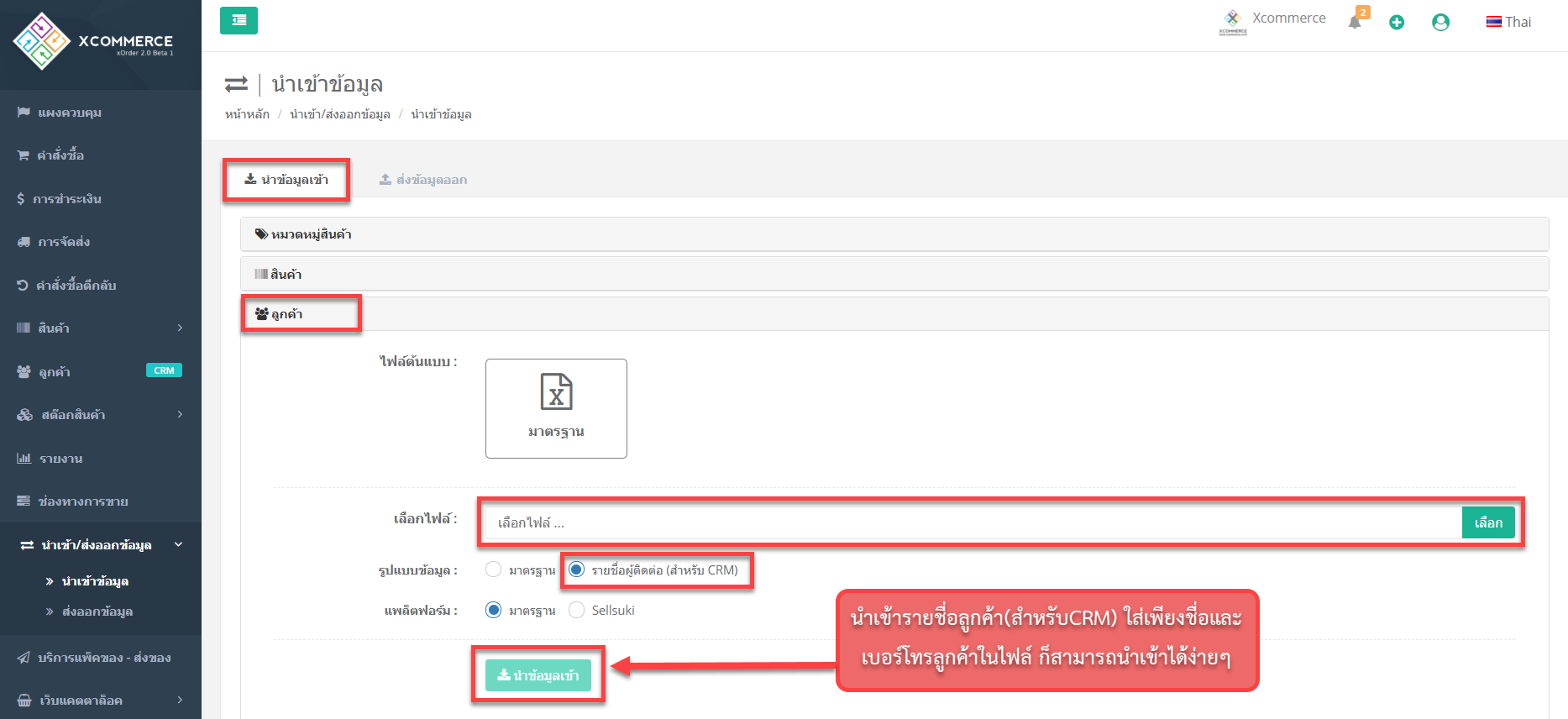Collapse the นำเข้า/ส่งออกข้อมูล sidebar menu
This screenshot has height=719, width=1568.
(101, 545)
